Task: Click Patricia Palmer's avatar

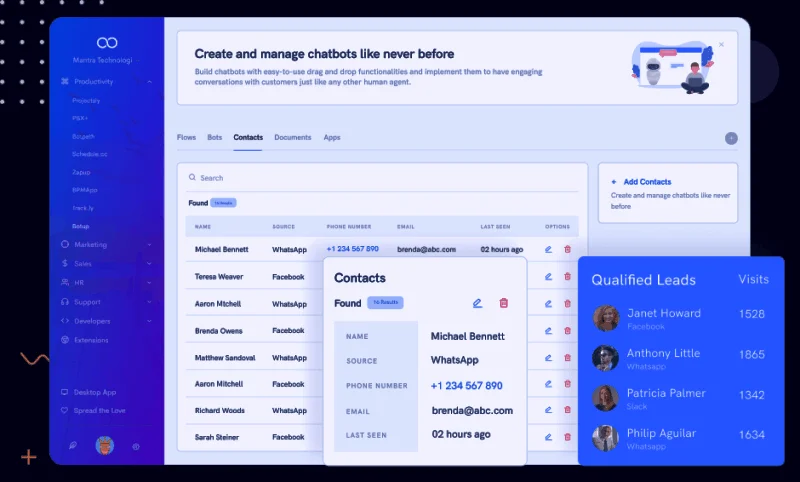Action: [x=606, y=398]
